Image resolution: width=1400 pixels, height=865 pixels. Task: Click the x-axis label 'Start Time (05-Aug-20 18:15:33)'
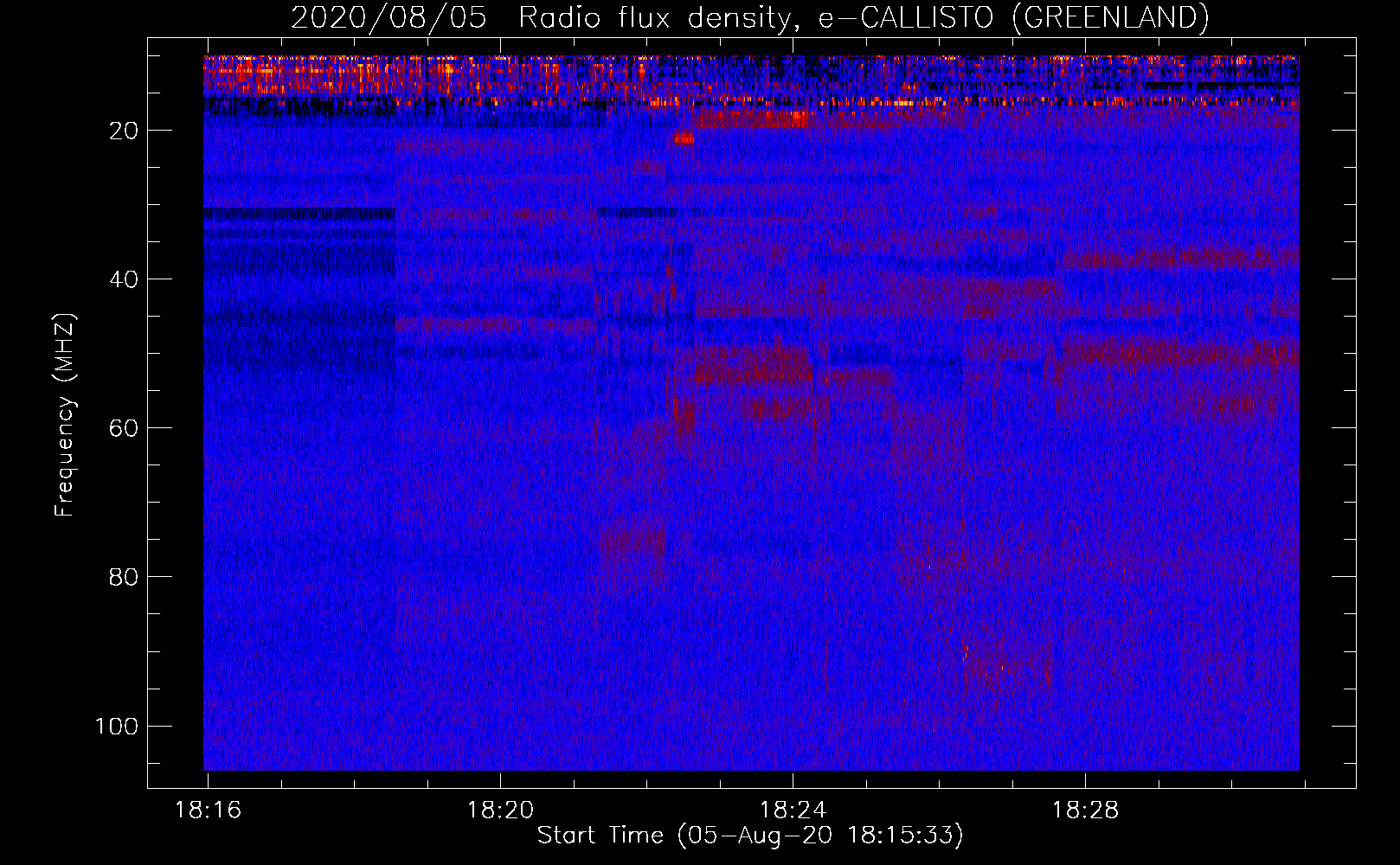point(750,836)
